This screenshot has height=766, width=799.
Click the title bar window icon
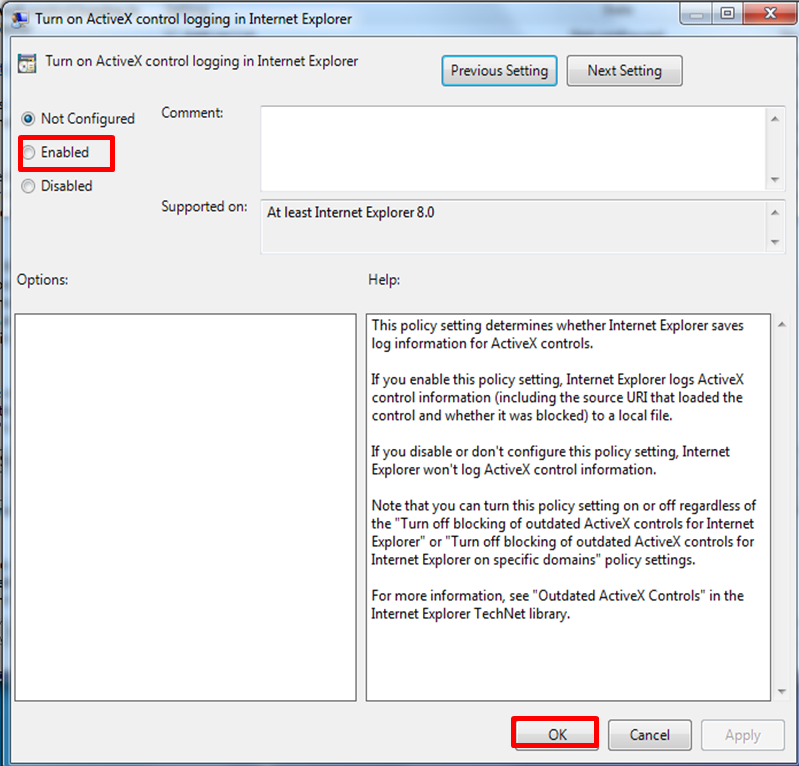pyautogui.click(x=20, y=19)
